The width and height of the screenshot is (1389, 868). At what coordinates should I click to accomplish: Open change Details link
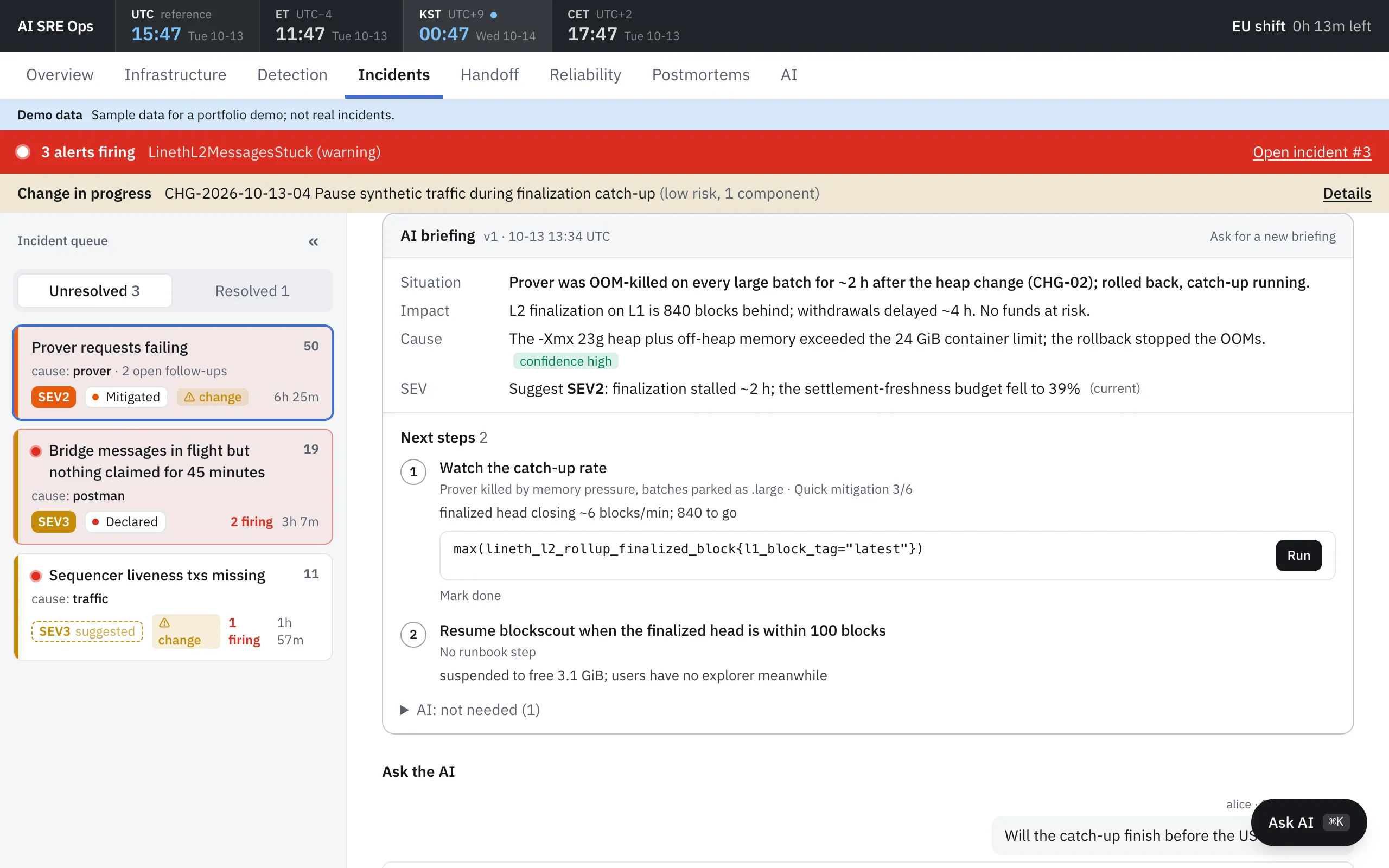coord(1347,194)
